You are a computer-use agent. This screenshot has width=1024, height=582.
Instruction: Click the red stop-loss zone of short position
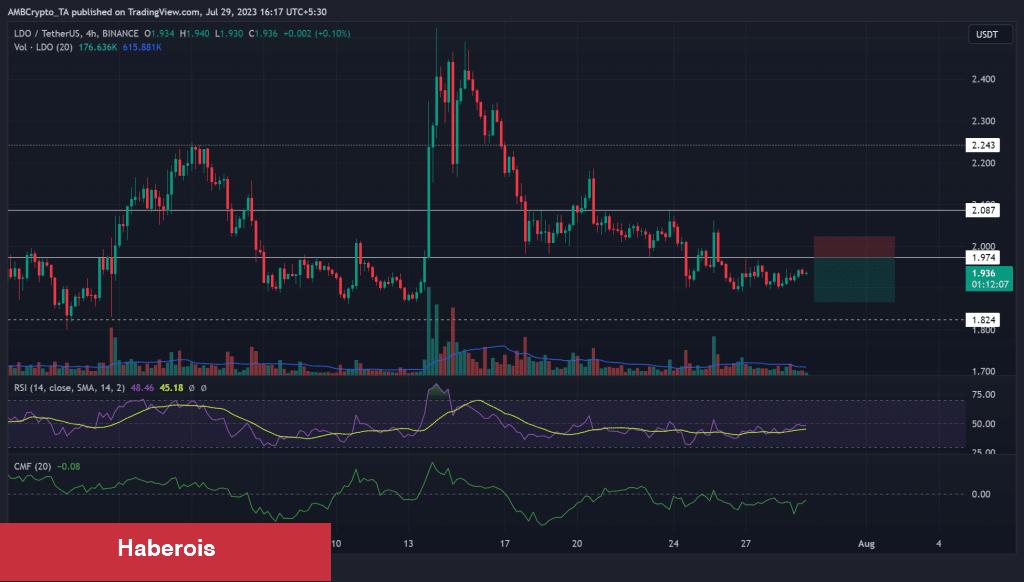coord(854,247)
